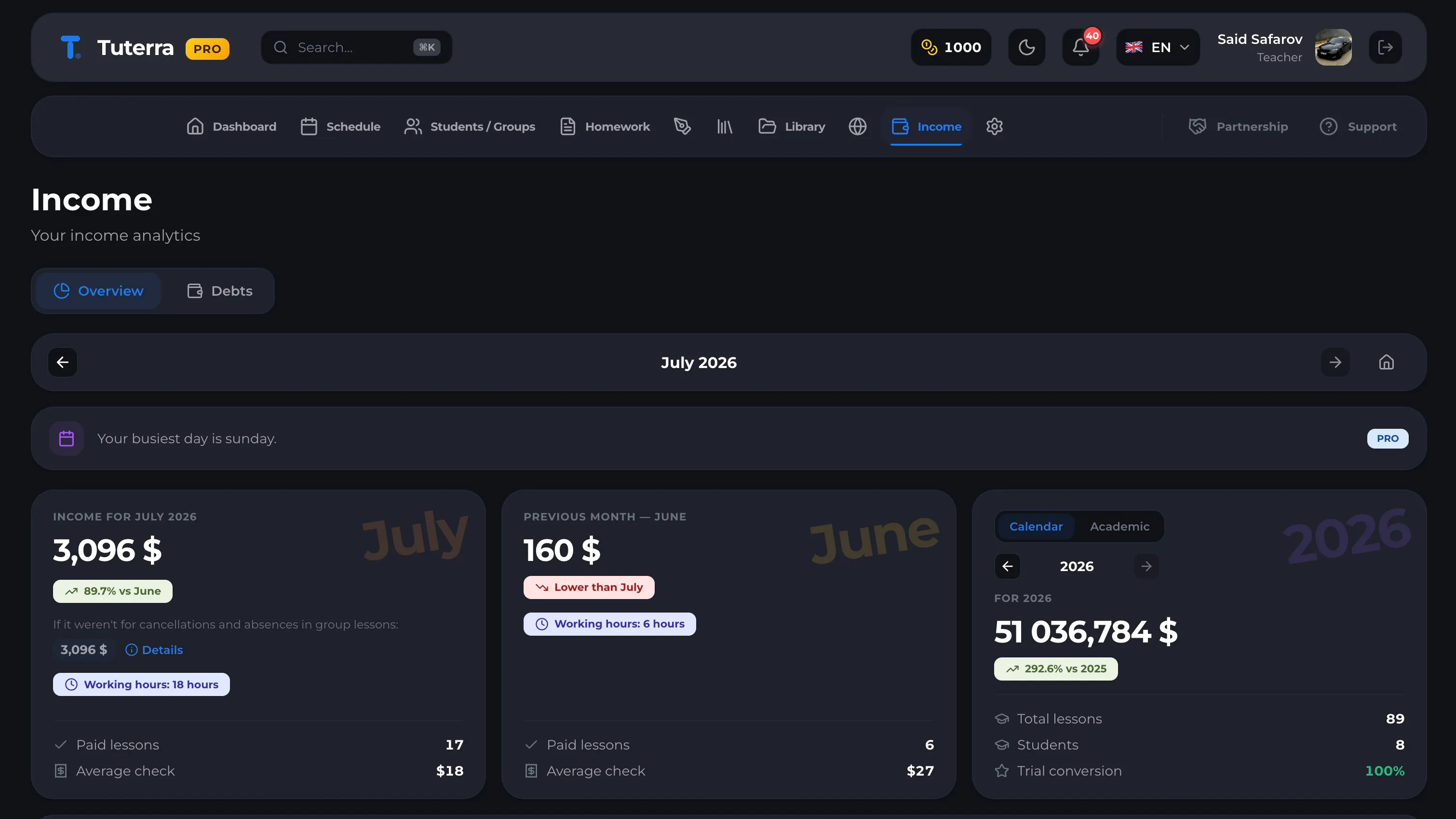Click Lower than July badge

click(589, 587)
